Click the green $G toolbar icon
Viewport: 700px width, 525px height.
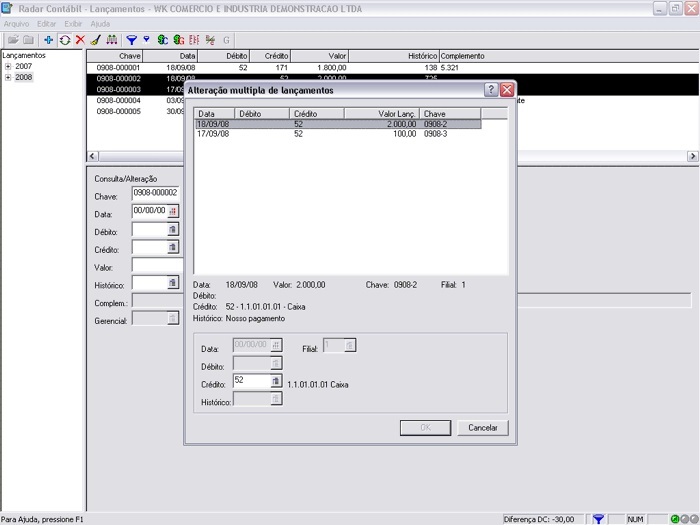click(x=178, y=40)
